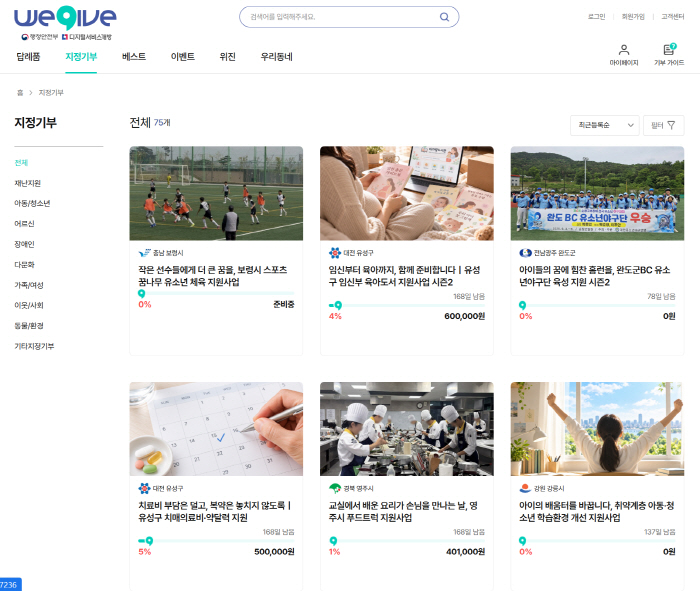Click the 홈 breadcrumb link

20,92
